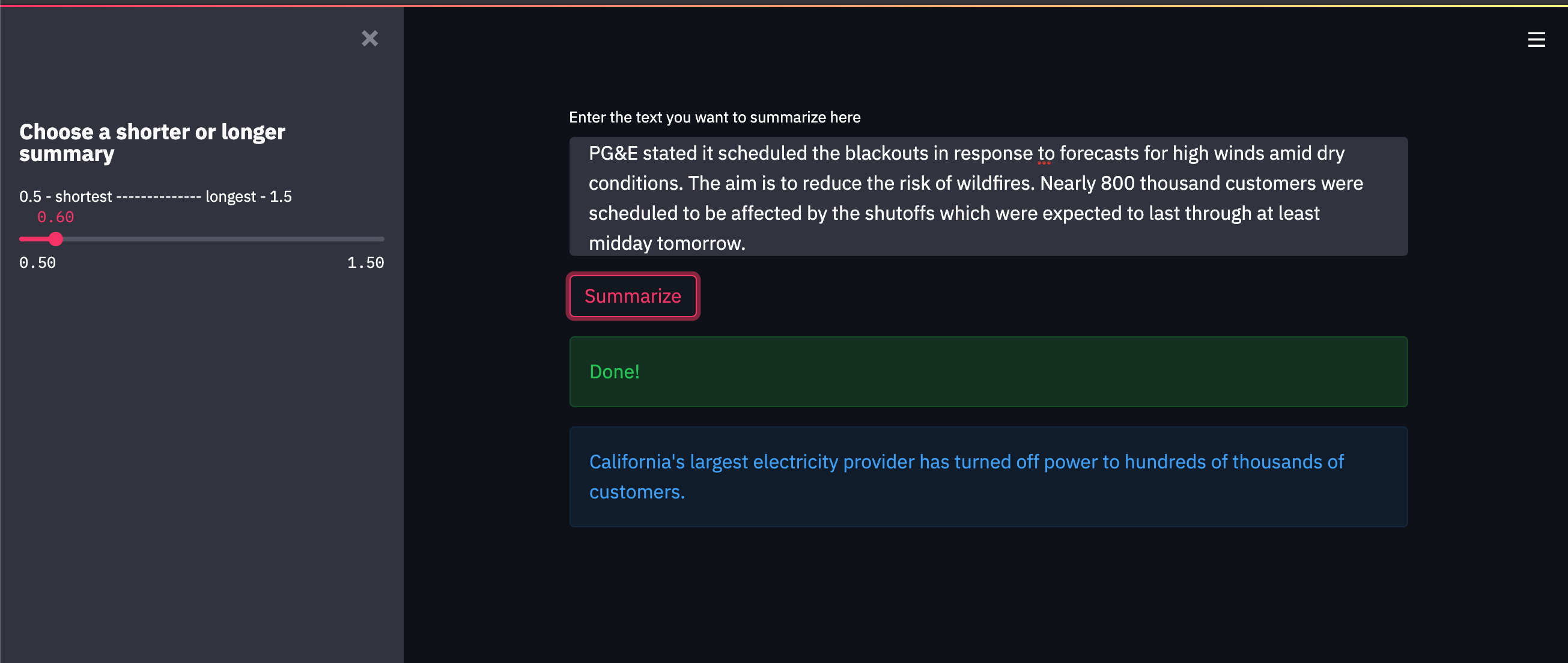Open the hamburger menu in top-right corner
The image size is (1568, 663).
pyautogui.click(x=1536, y=40)
